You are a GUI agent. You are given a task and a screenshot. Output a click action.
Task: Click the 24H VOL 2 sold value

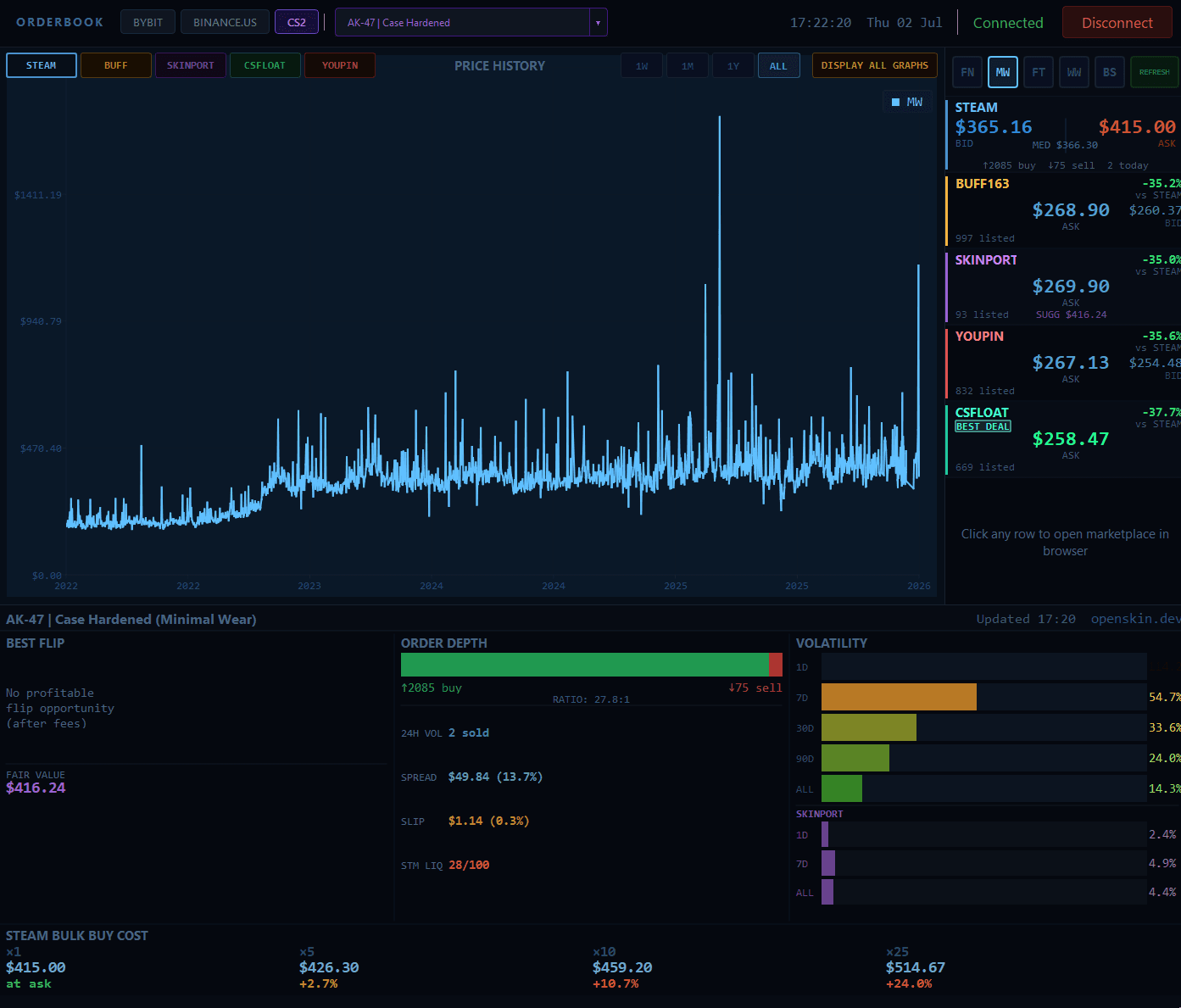(469, 732)
